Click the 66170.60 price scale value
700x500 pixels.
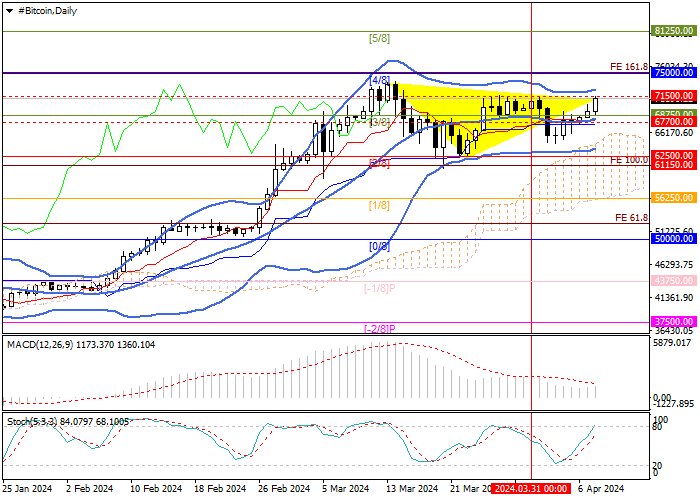click(x=674, y=133)
